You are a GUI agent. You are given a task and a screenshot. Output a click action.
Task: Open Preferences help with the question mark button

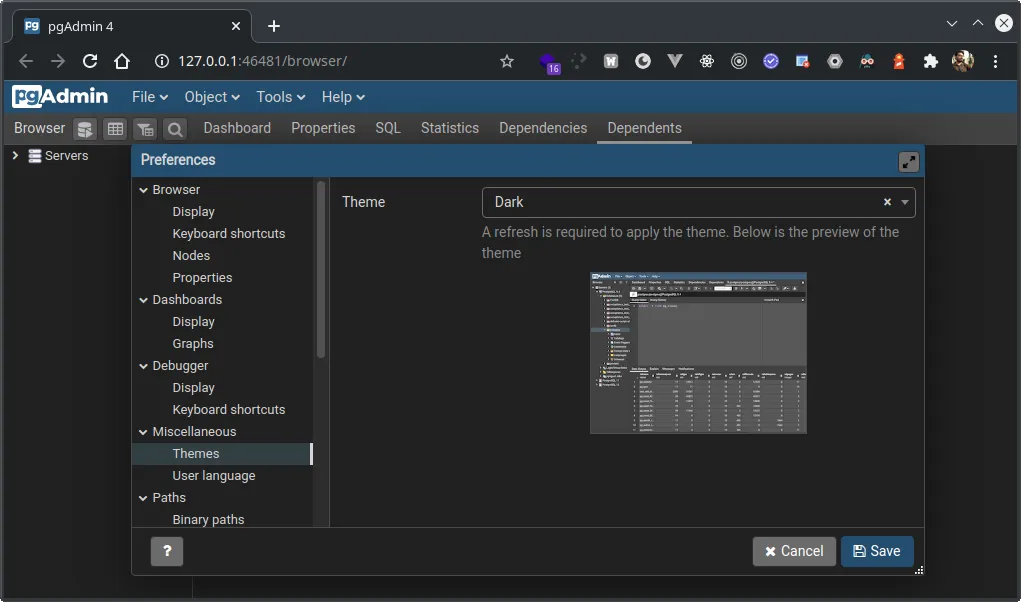[167, 551]
